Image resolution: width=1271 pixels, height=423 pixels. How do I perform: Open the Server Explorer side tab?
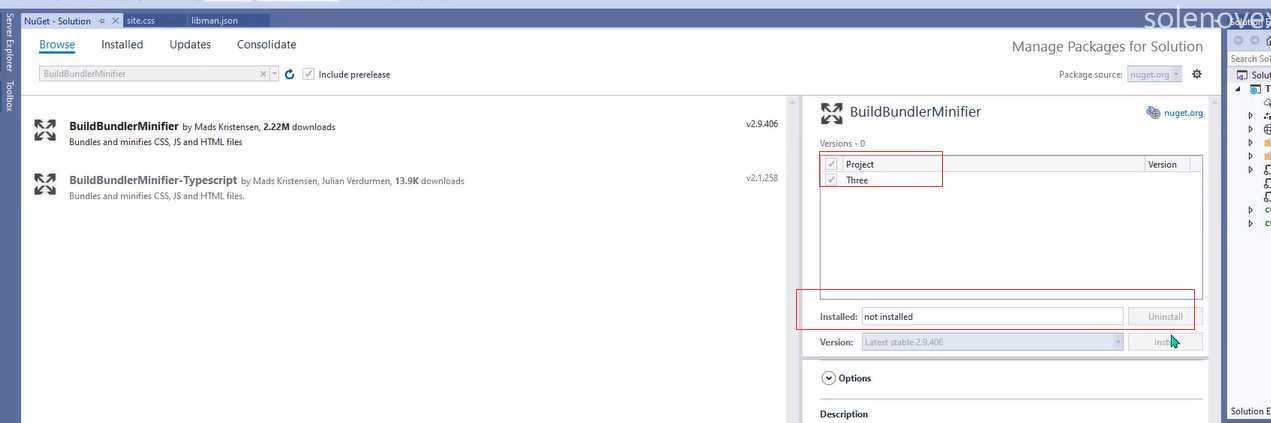[x=9, y=42]
